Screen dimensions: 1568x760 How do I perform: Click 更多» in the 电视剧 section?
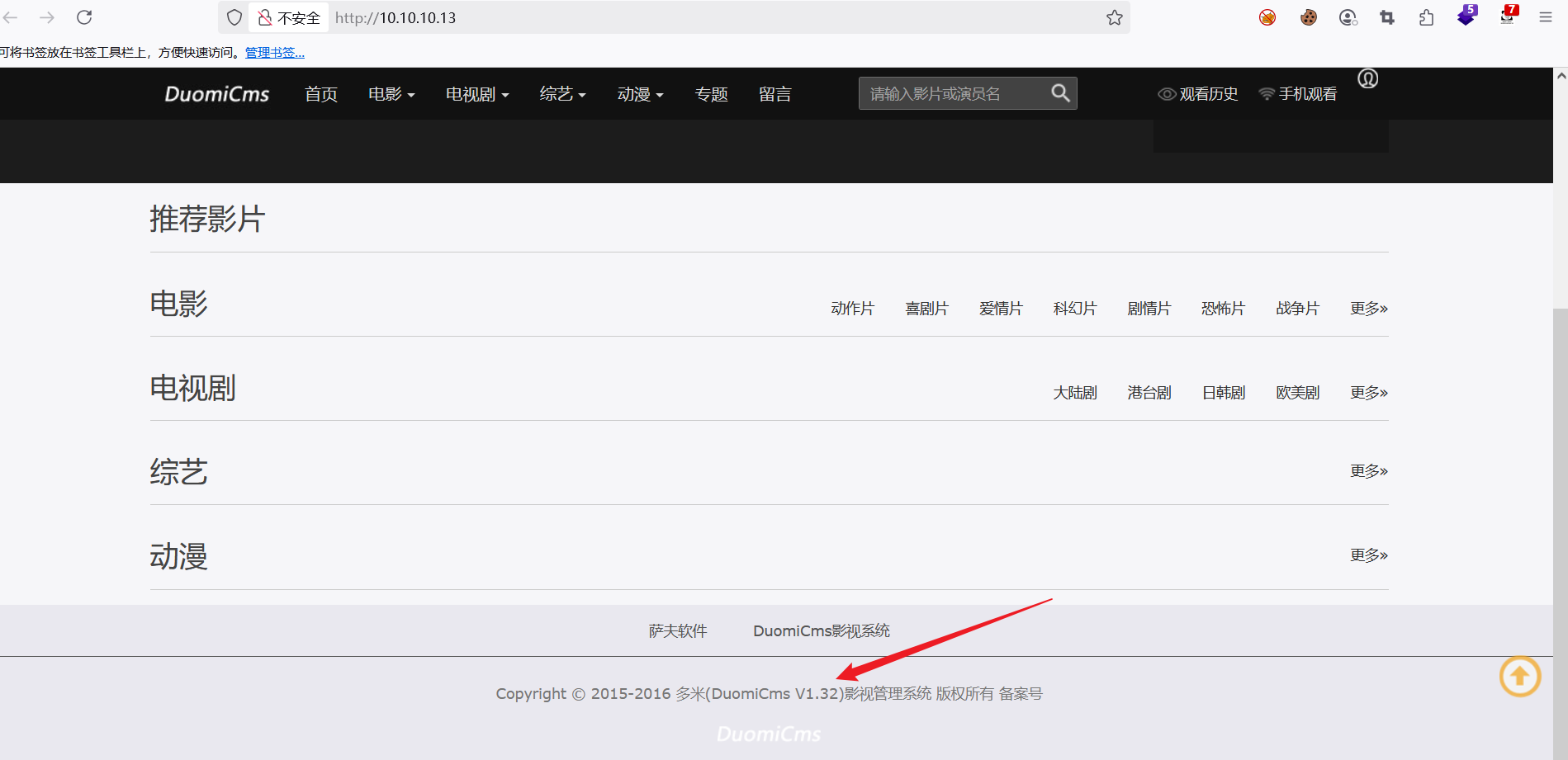coord(1369,393)
